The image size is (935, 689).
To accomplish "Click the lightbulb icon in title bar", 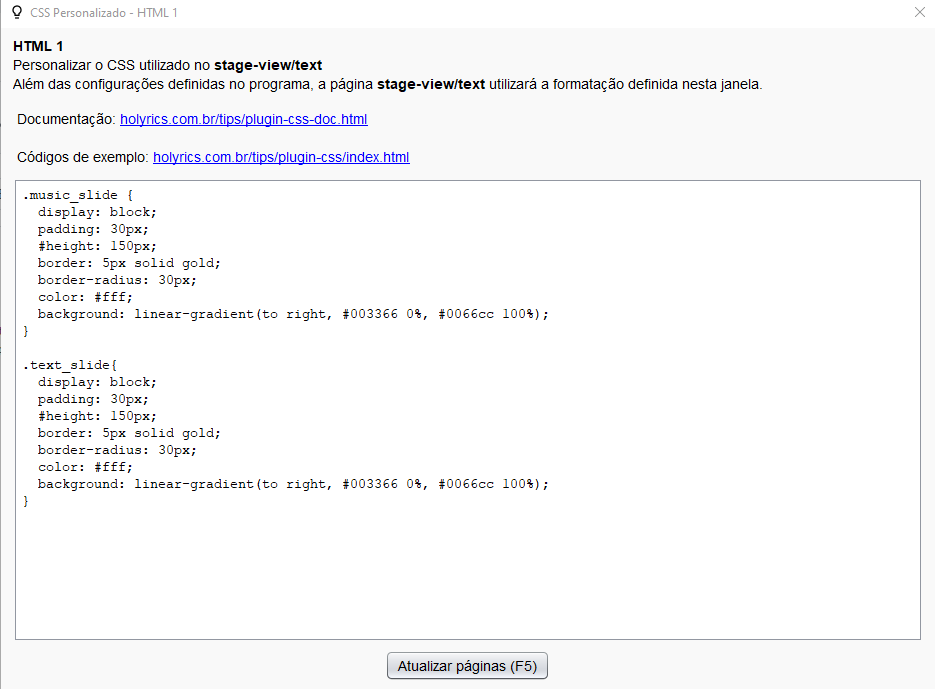I will [17, 12].
